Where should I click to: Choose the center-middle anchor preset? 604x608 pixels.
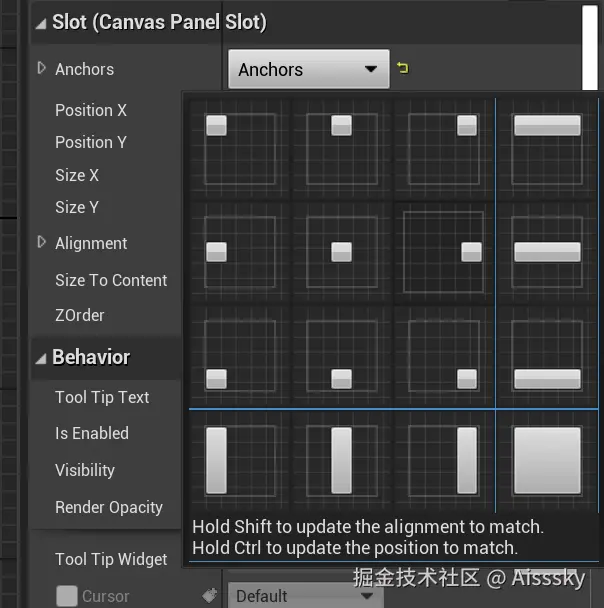[x=341, y=251]
